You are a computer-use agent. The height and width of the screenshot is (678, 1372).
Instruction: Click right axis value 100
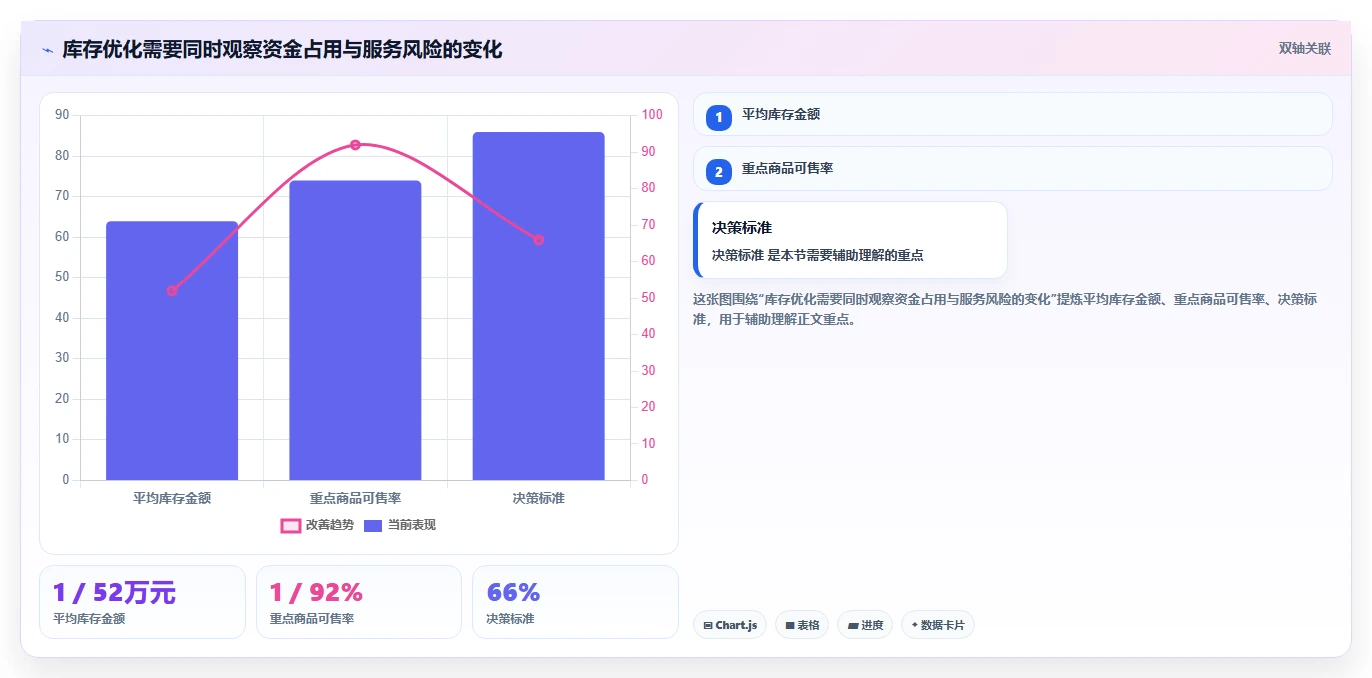tap(652, 115)
